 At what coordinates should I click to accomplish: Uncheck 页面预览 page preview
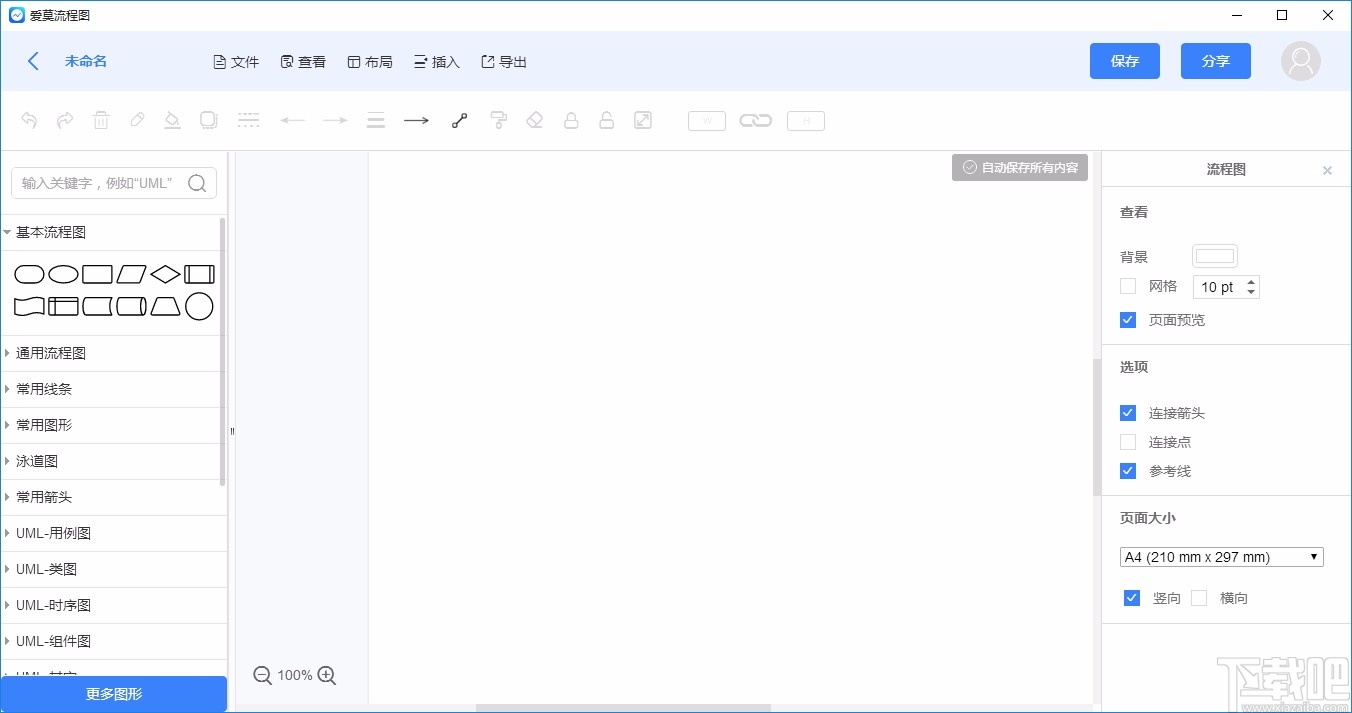click(1128, 320)
